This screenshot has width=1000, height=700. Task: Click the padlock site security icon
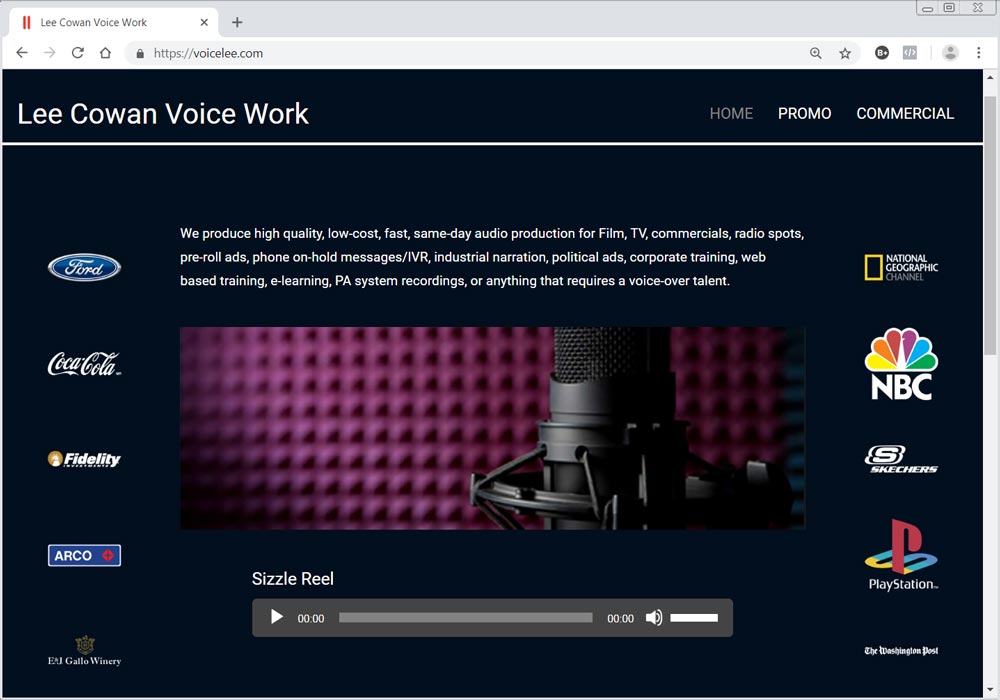(x=140, y=54)
